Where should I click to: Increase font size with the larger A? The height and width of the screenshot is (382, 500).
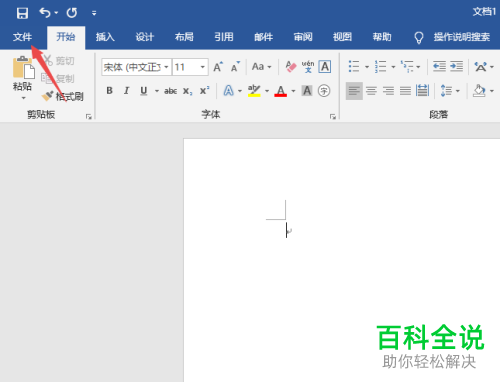click(218, 67)
